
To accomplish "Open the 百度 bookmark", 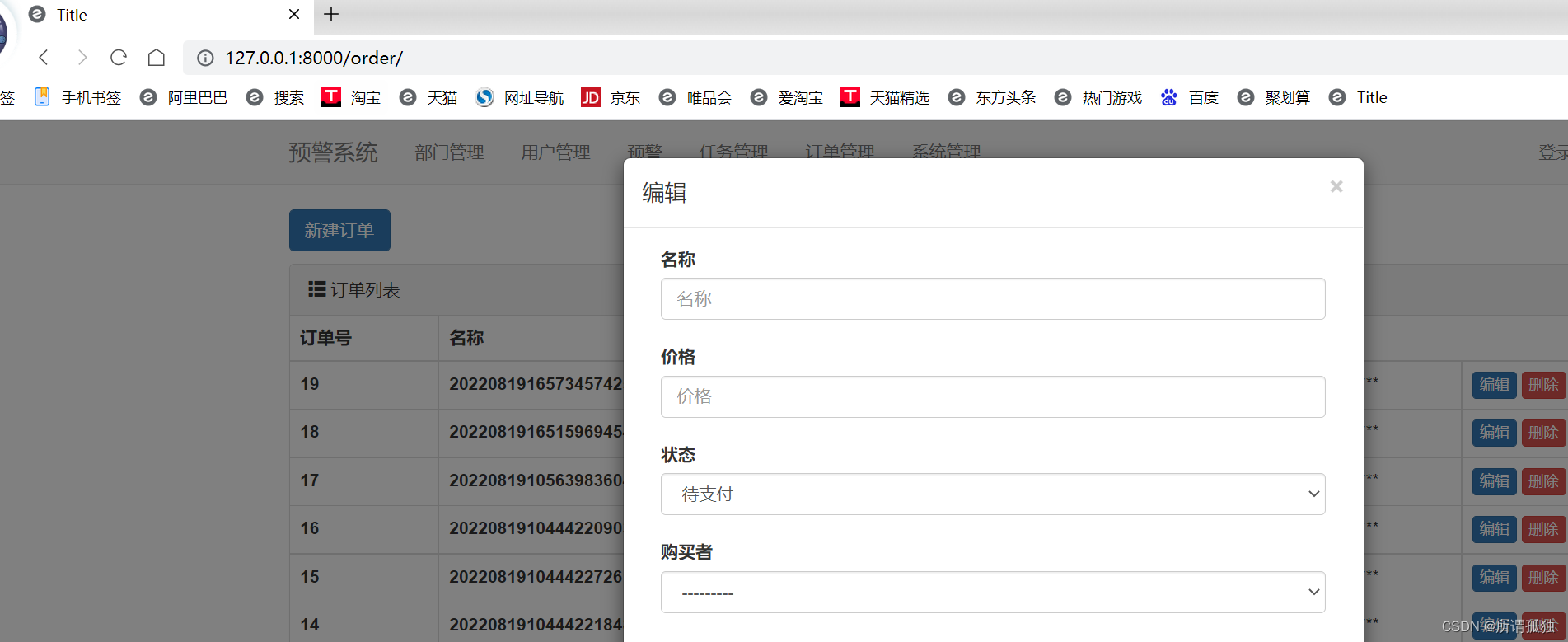I will pyautogui.click(x=1190, y=97).
